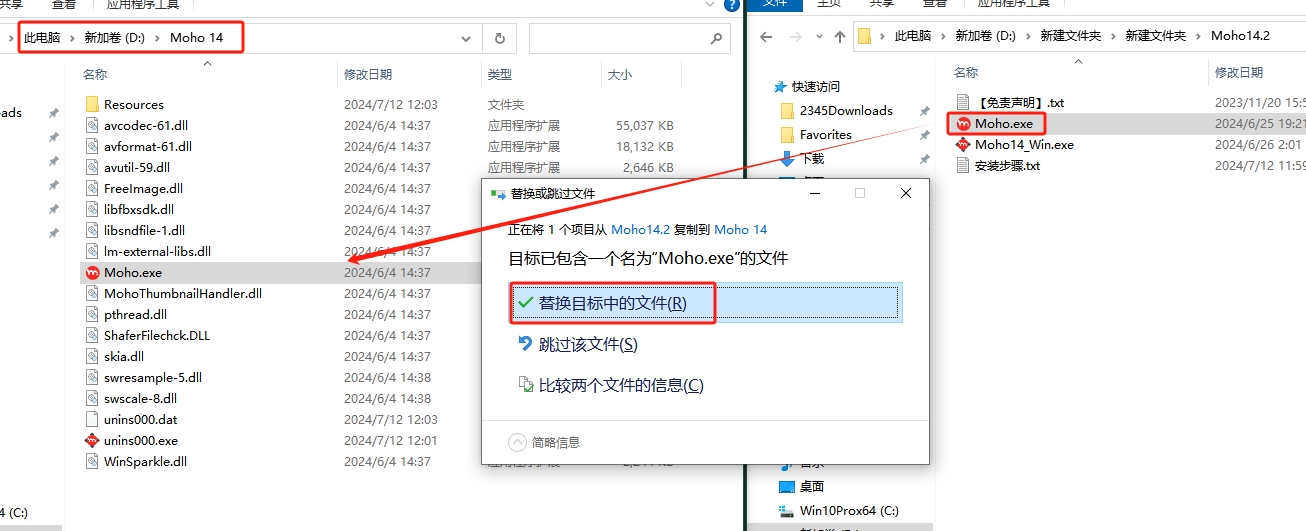Click Moho14_Win.exe installer icon
This screenshot has width=1306, height=531.
[x=963, y=144]
